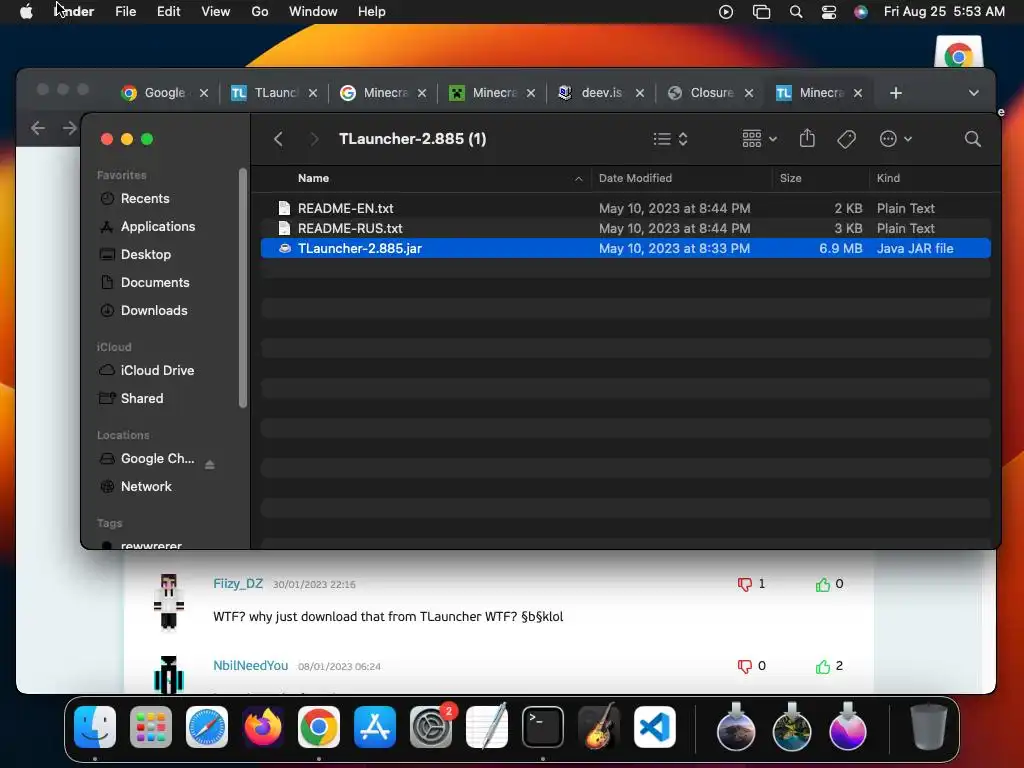Image resolution: width=1024 pixels, height=768 pixels.
Task: Open Google Chrome volume in sidebar
Action: click(157, 458)
